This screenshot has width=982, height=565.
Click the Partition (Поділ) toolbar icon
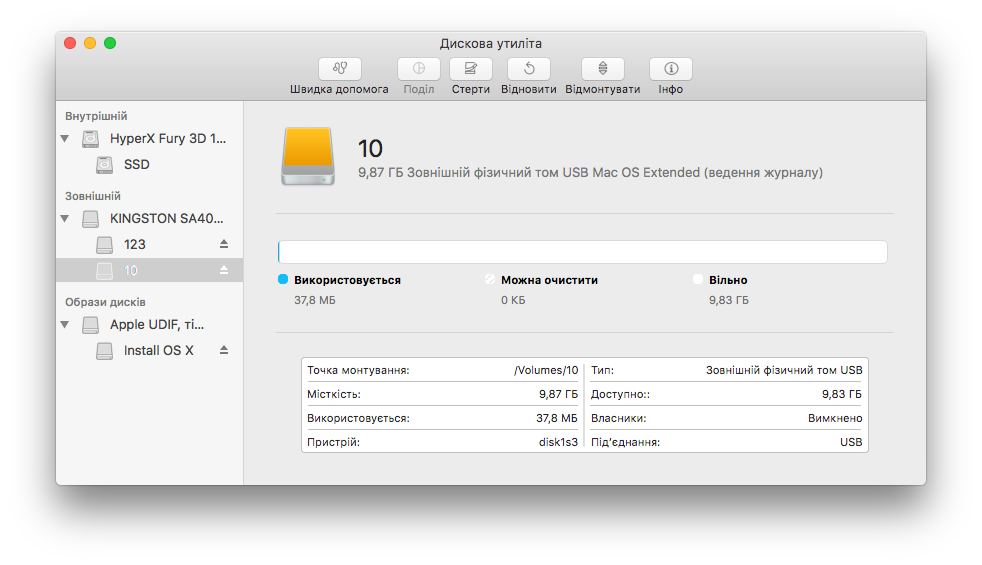[418, 69]
